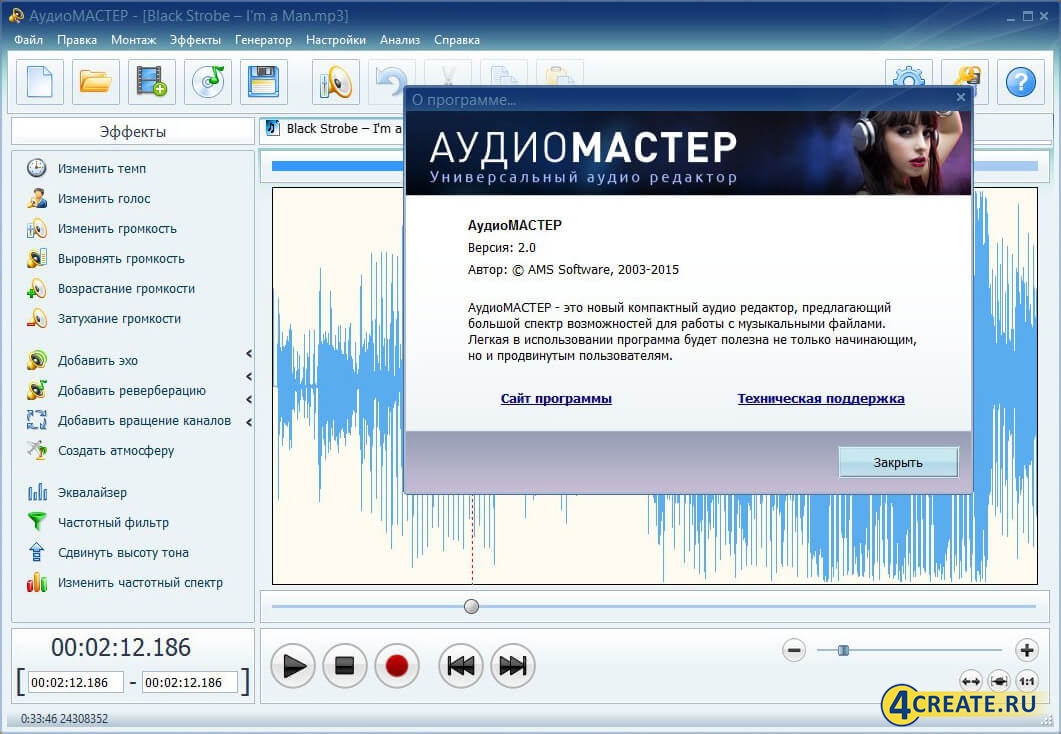This screenshot has width=1061, height=734.
Task: Open the Help with the question mark icon
Action: tap(1018, 81)
